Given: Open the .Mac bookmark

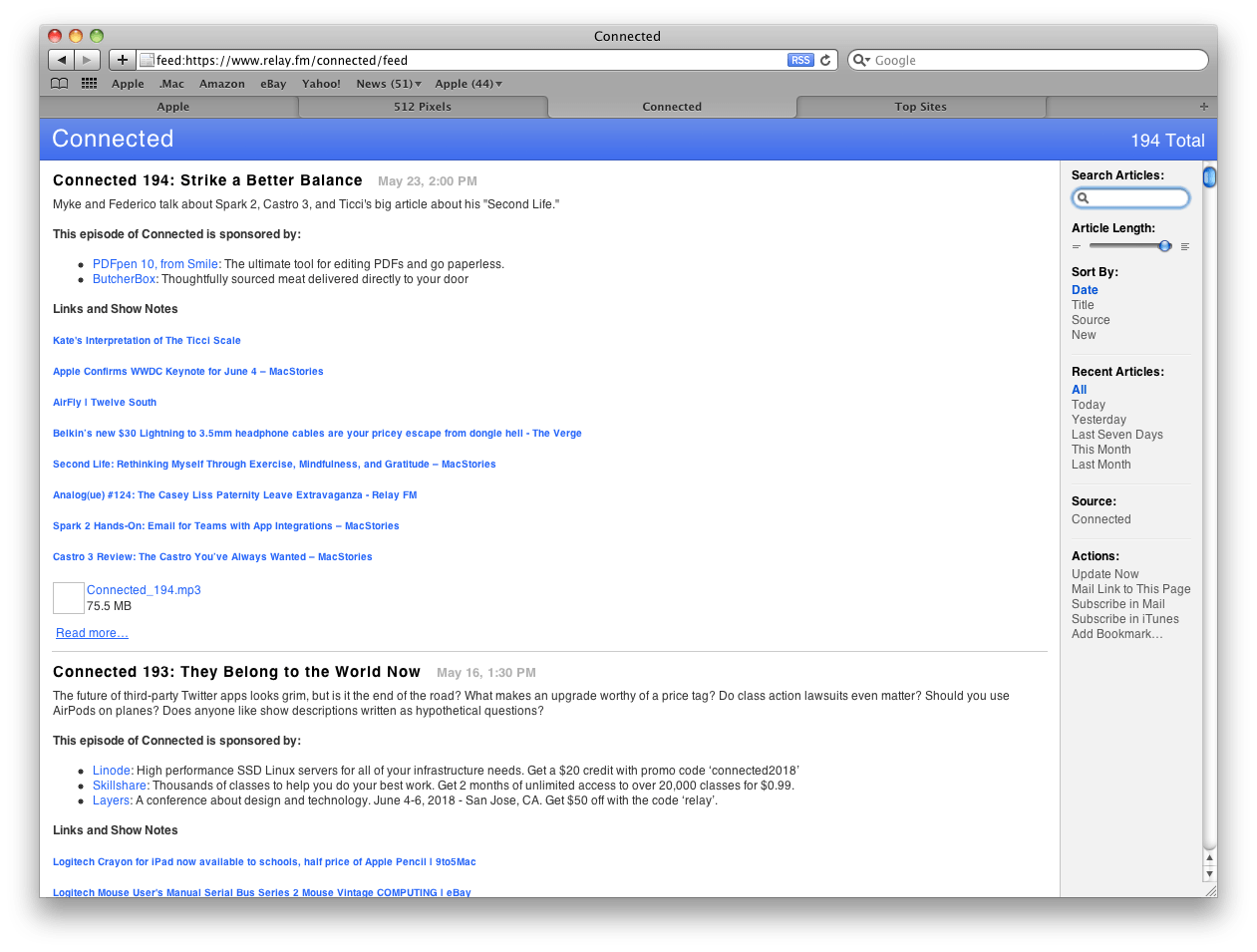Looking at the screenshot, I should [x=172, y=84].
